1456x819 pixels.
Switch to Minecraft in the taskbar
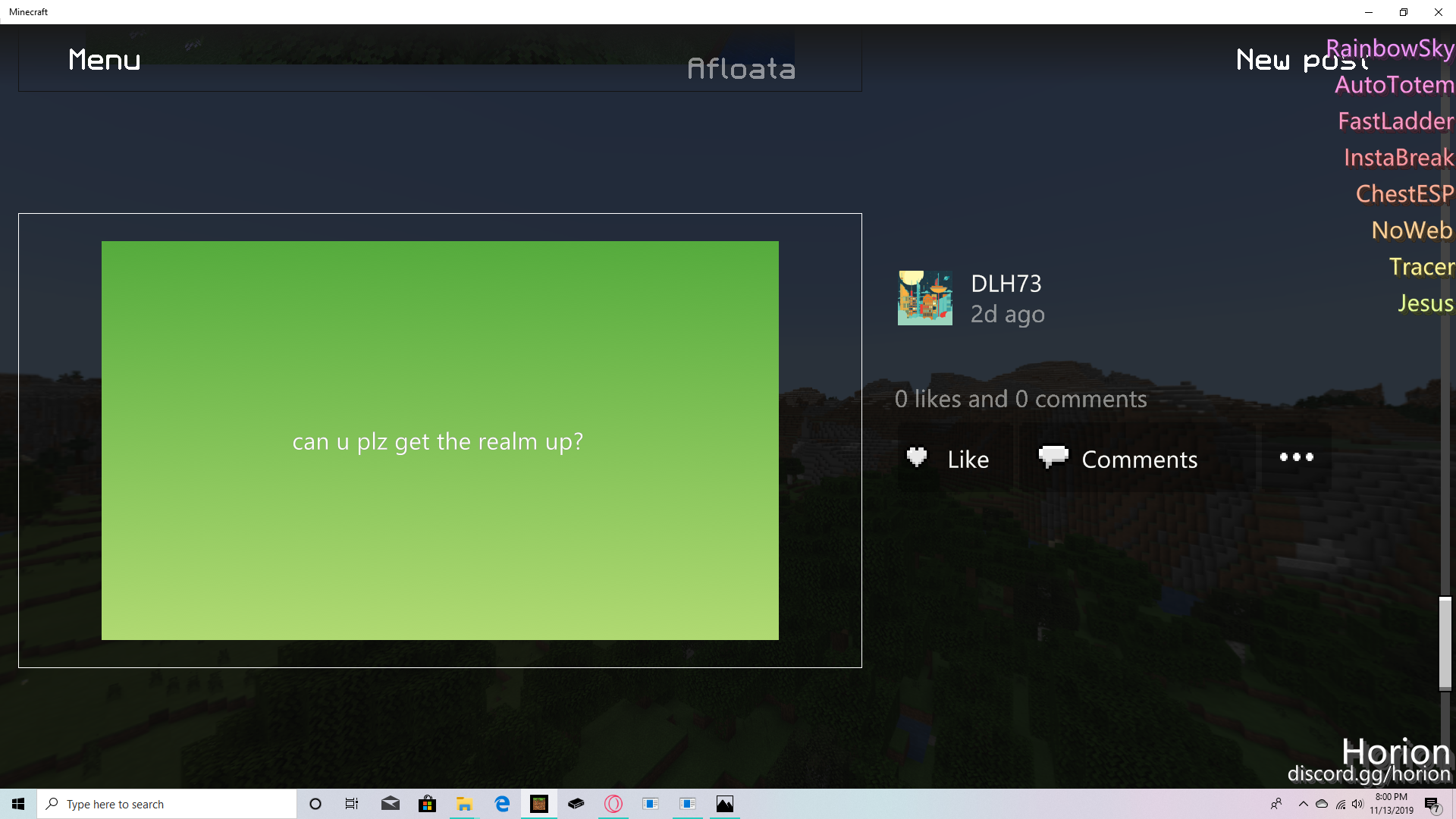point(539,804)
